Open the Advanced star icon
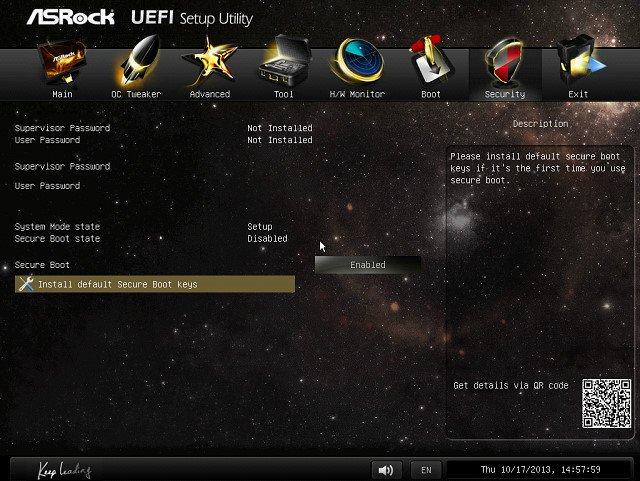 point(210,63)
